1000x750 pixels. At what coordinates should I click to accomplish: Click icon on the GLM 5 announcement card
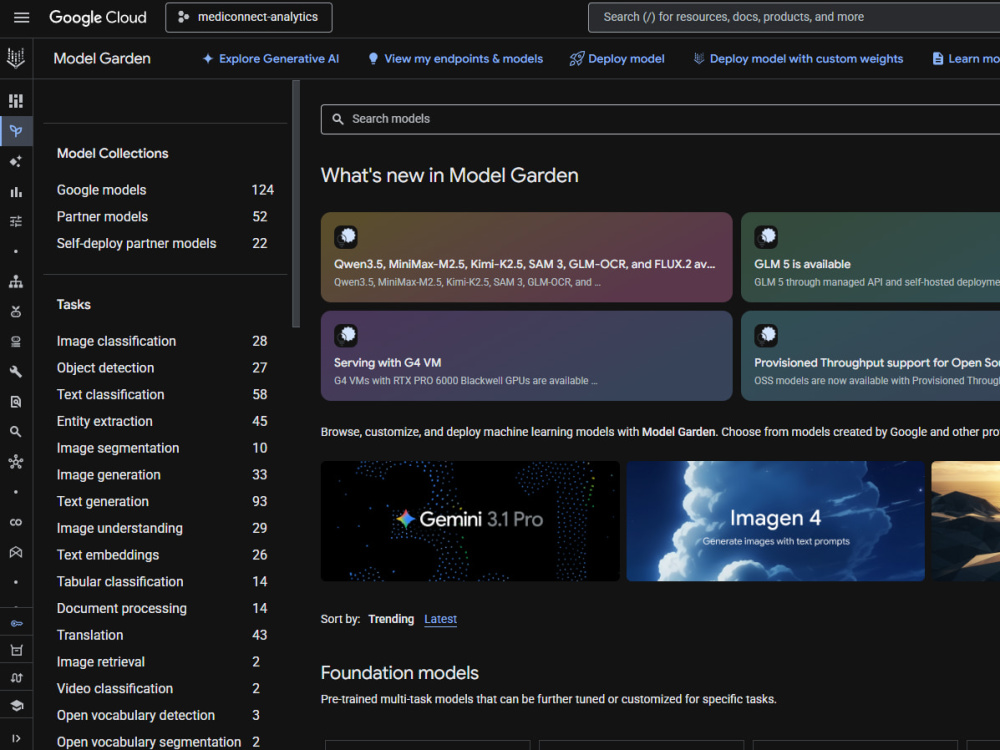[766, 237]
